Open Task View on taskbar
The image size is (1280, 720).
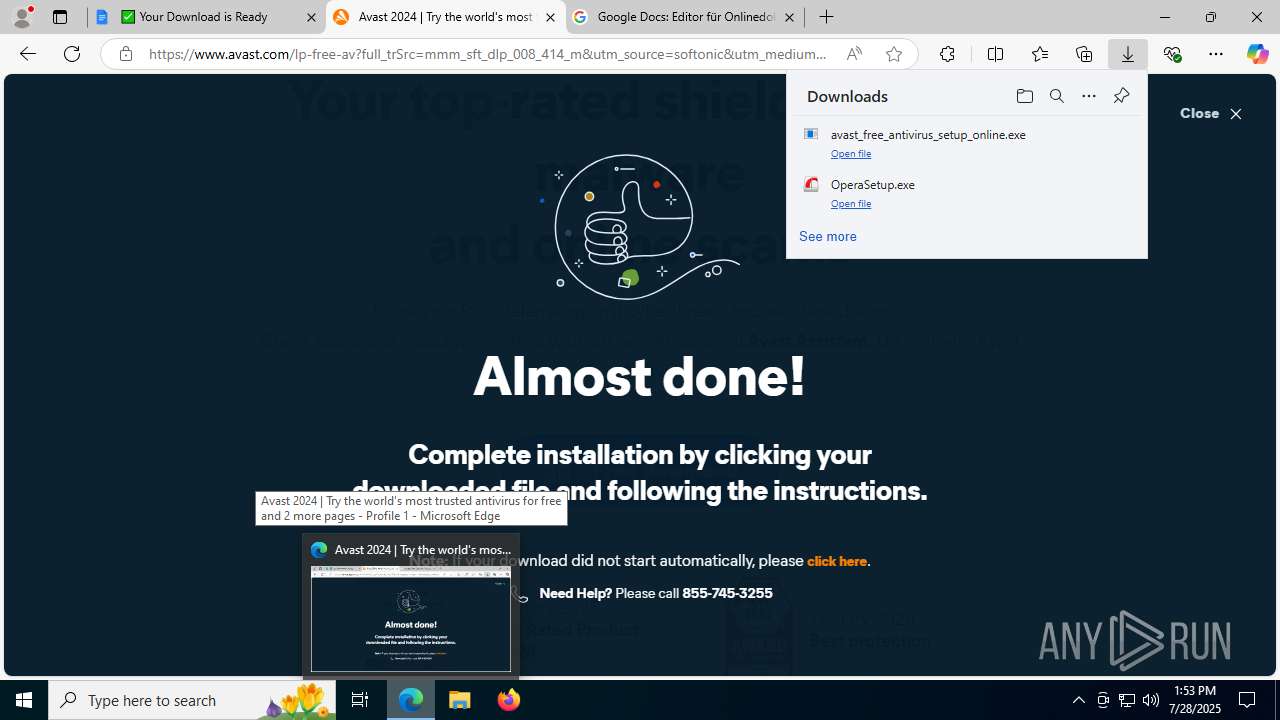[360, 700]
